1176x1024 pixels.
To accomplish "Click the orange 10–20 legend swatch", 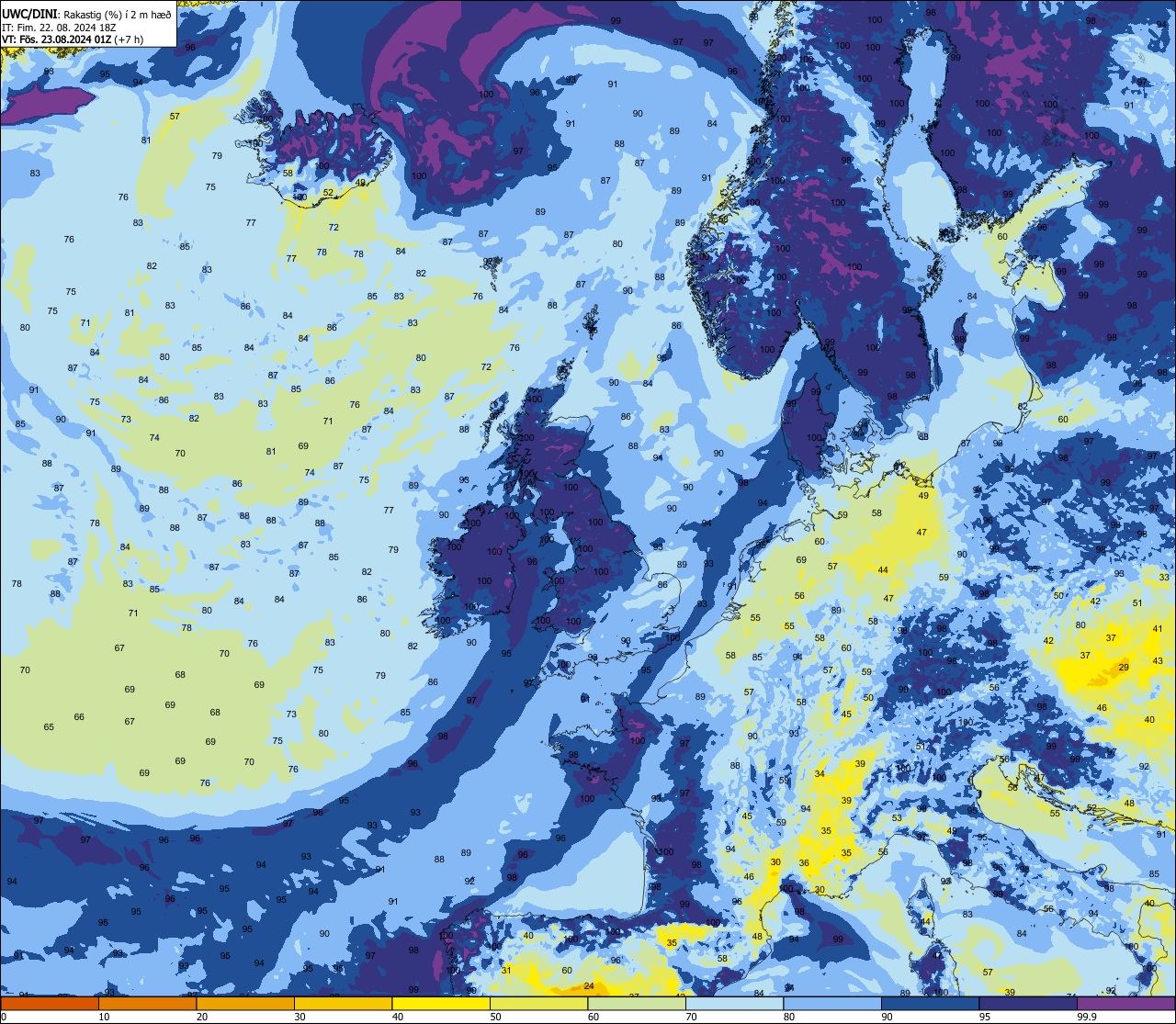I will click(x=147, y=1003).
